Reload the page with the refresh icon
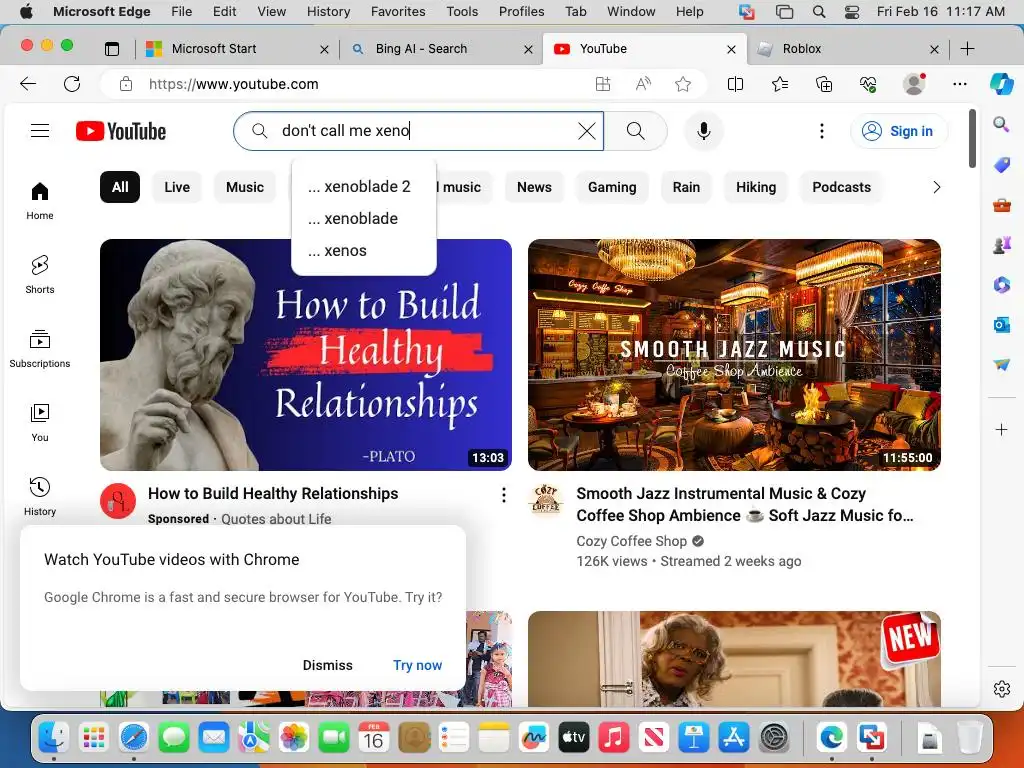Viewport: 1024px width, 768px height. point(72,84)
